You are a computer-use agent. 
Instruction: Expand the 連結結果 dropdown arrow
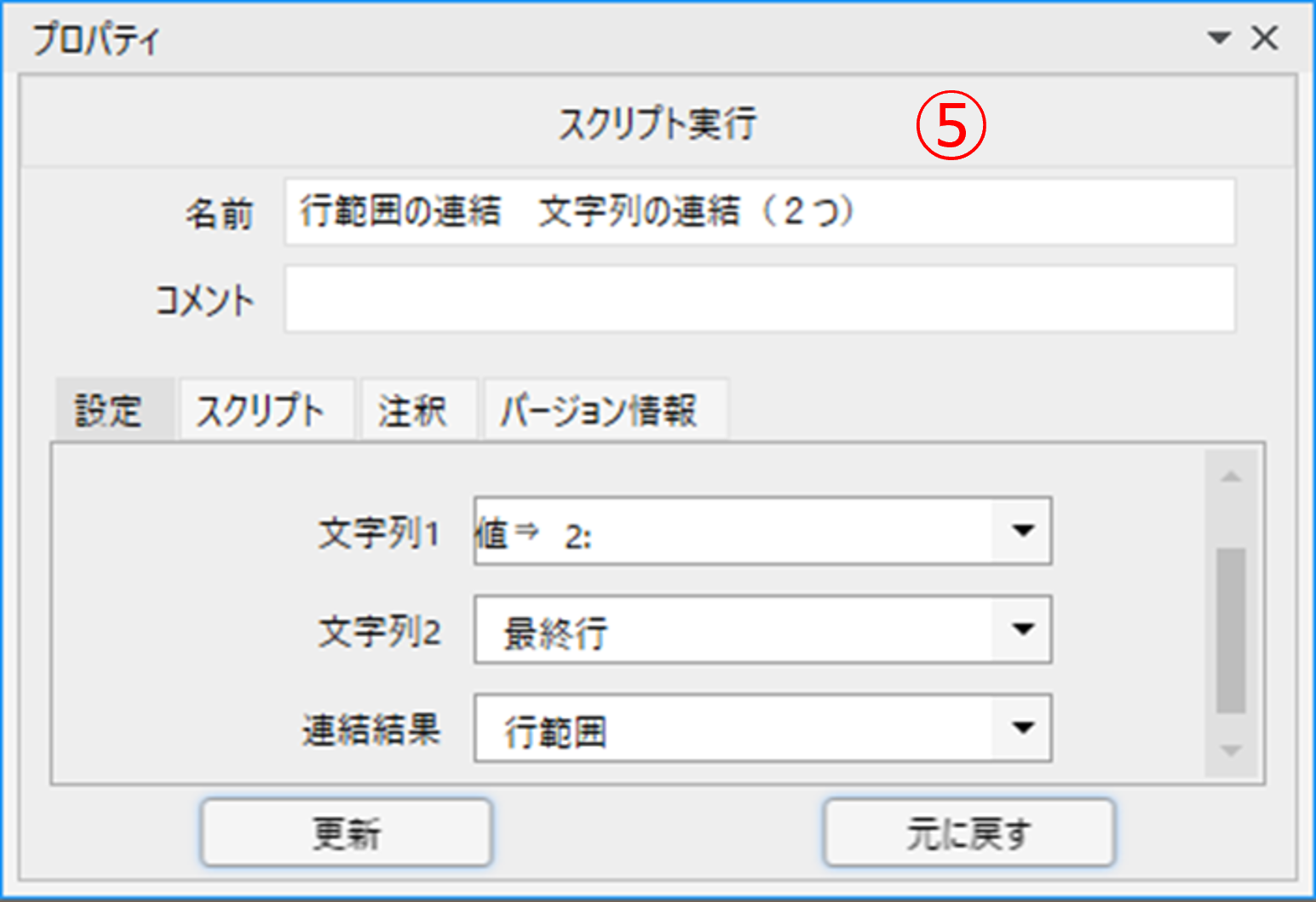tap(1022, 728)
